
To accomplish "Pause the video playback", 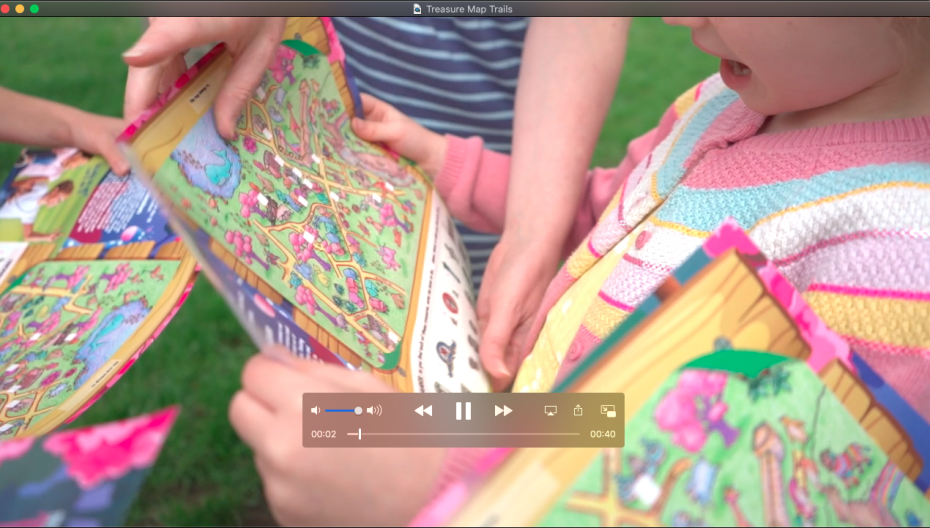I will pos(463,411).
